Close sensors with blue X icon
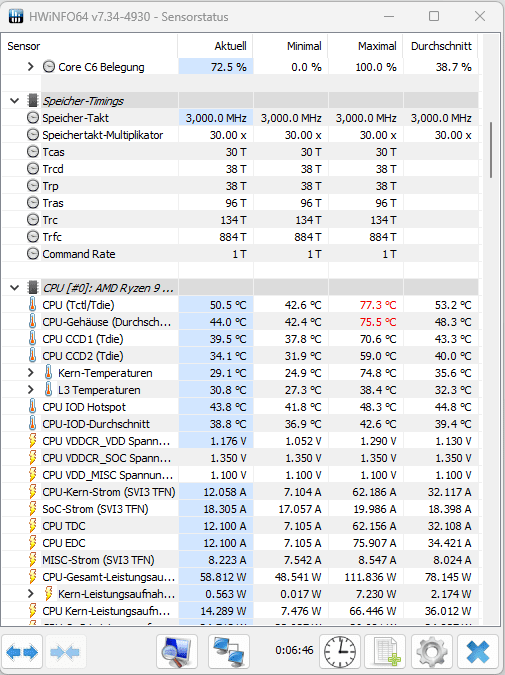This screenshot has height=675, width=505. 478,652
